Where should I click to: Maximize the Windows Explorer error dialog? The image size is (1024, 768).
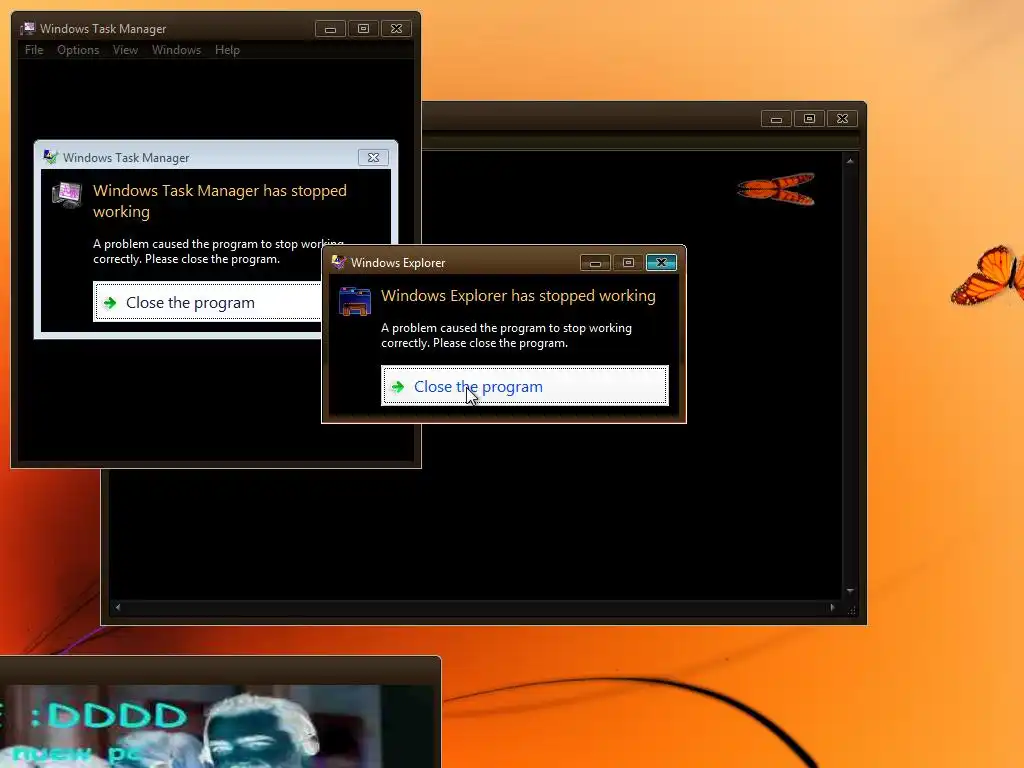click(628, 263)
